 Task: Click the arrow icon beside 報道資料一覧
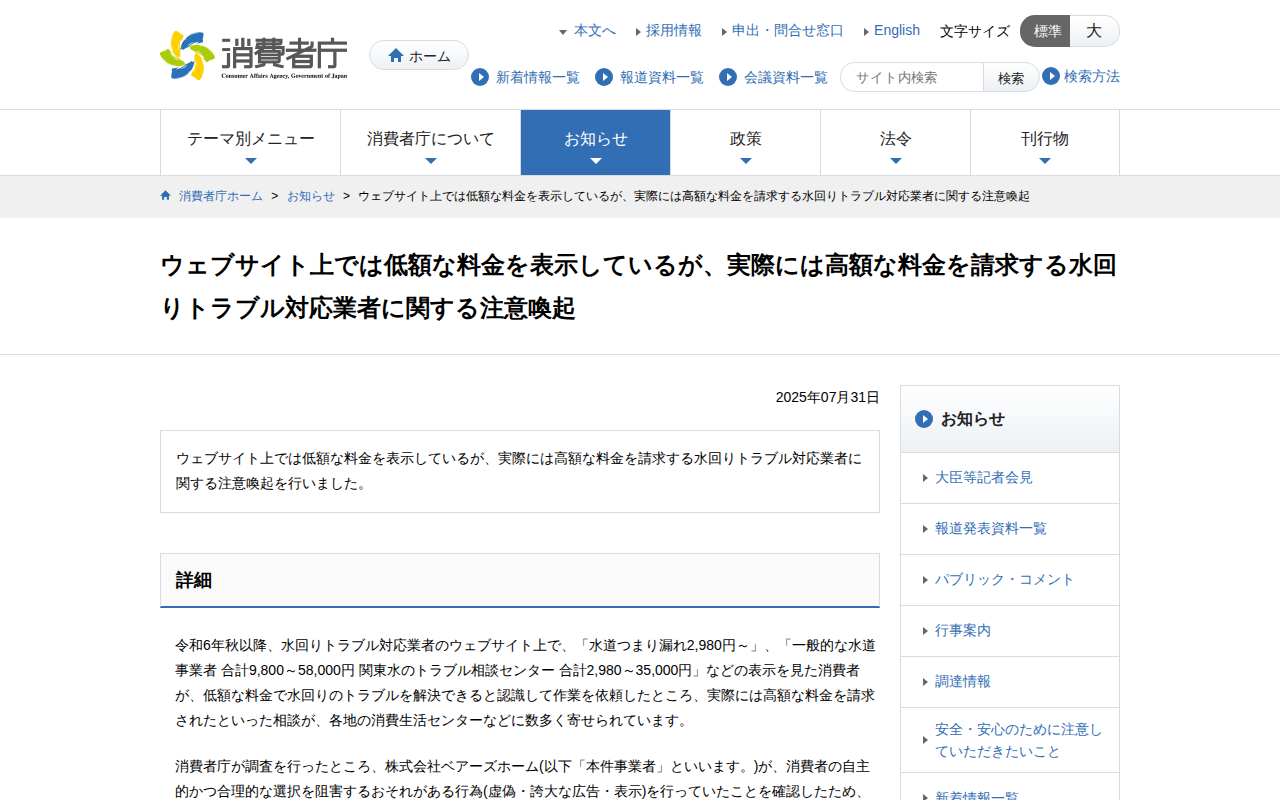click(604, 77)
